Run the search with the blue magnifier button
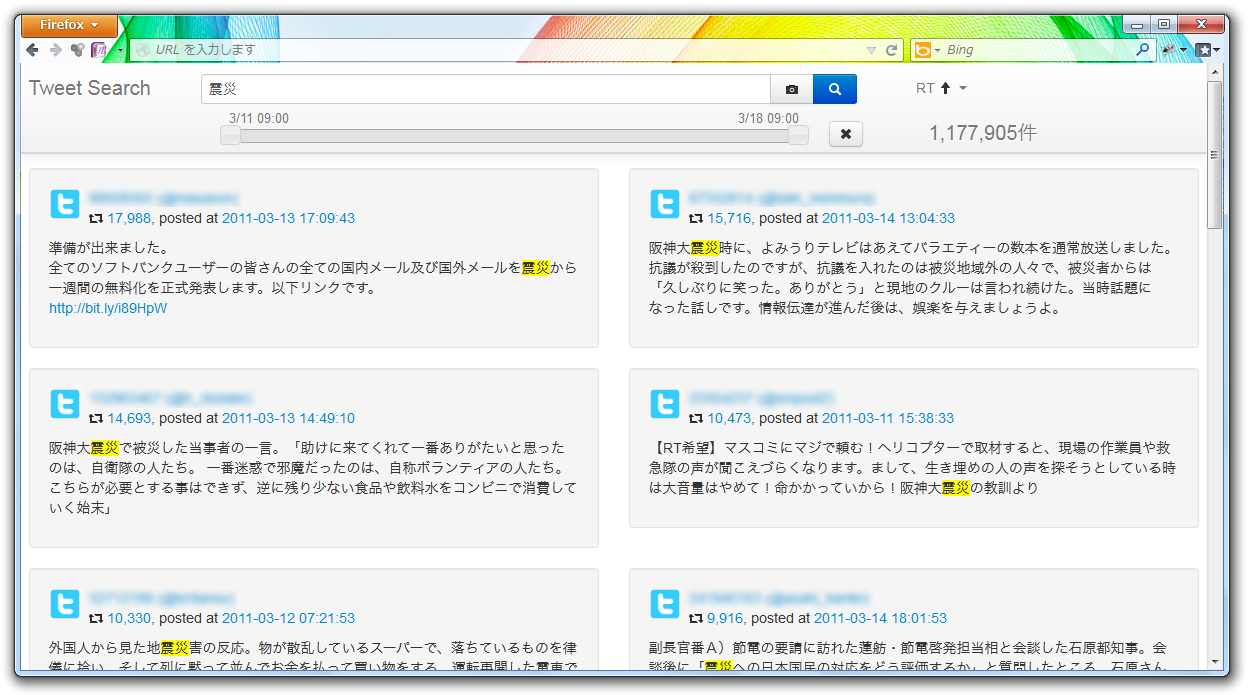Viewport: 1248px width, 695px height. tap(835, 89)
